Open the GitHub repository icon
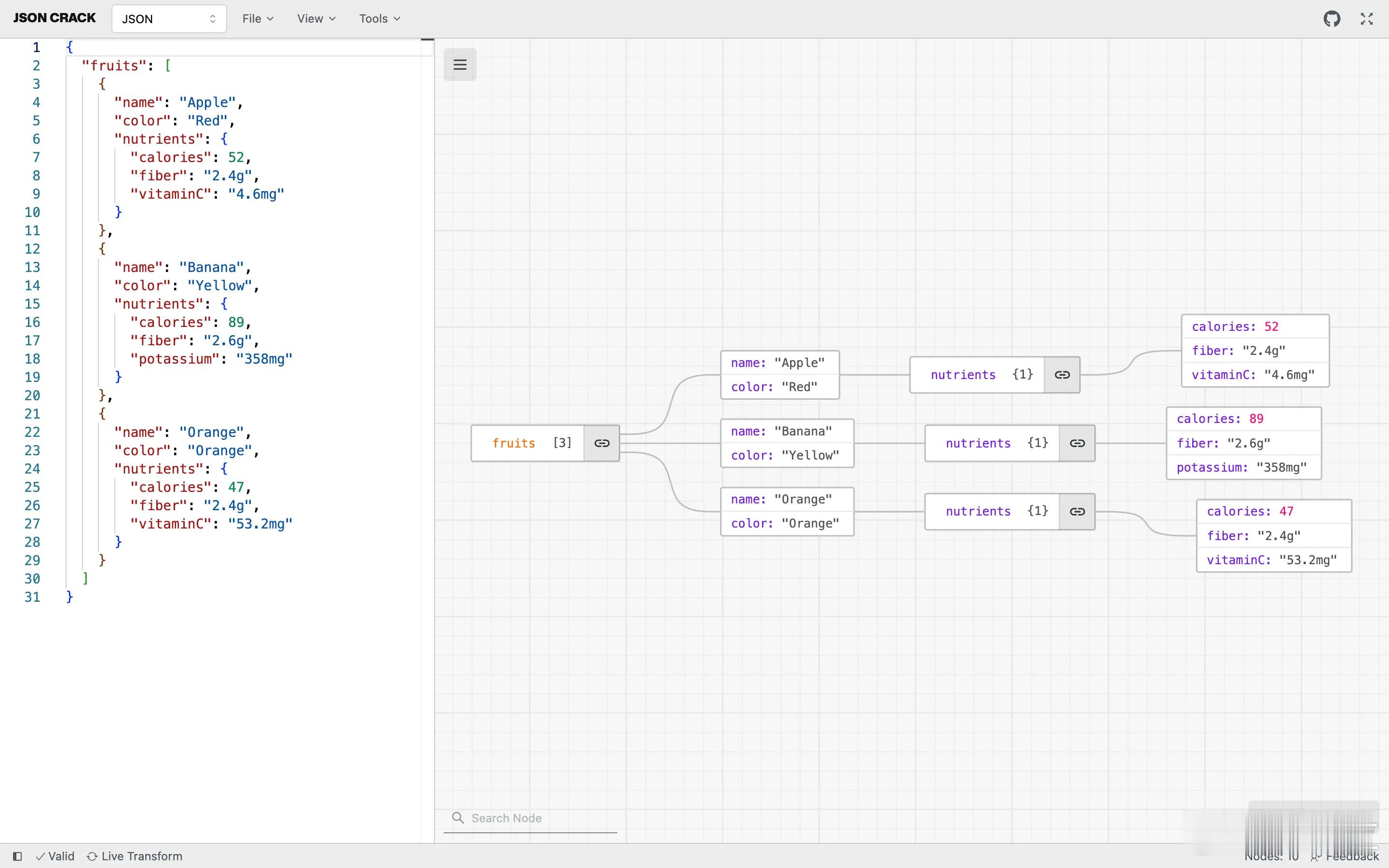1389x868 pixels. 1332,19
